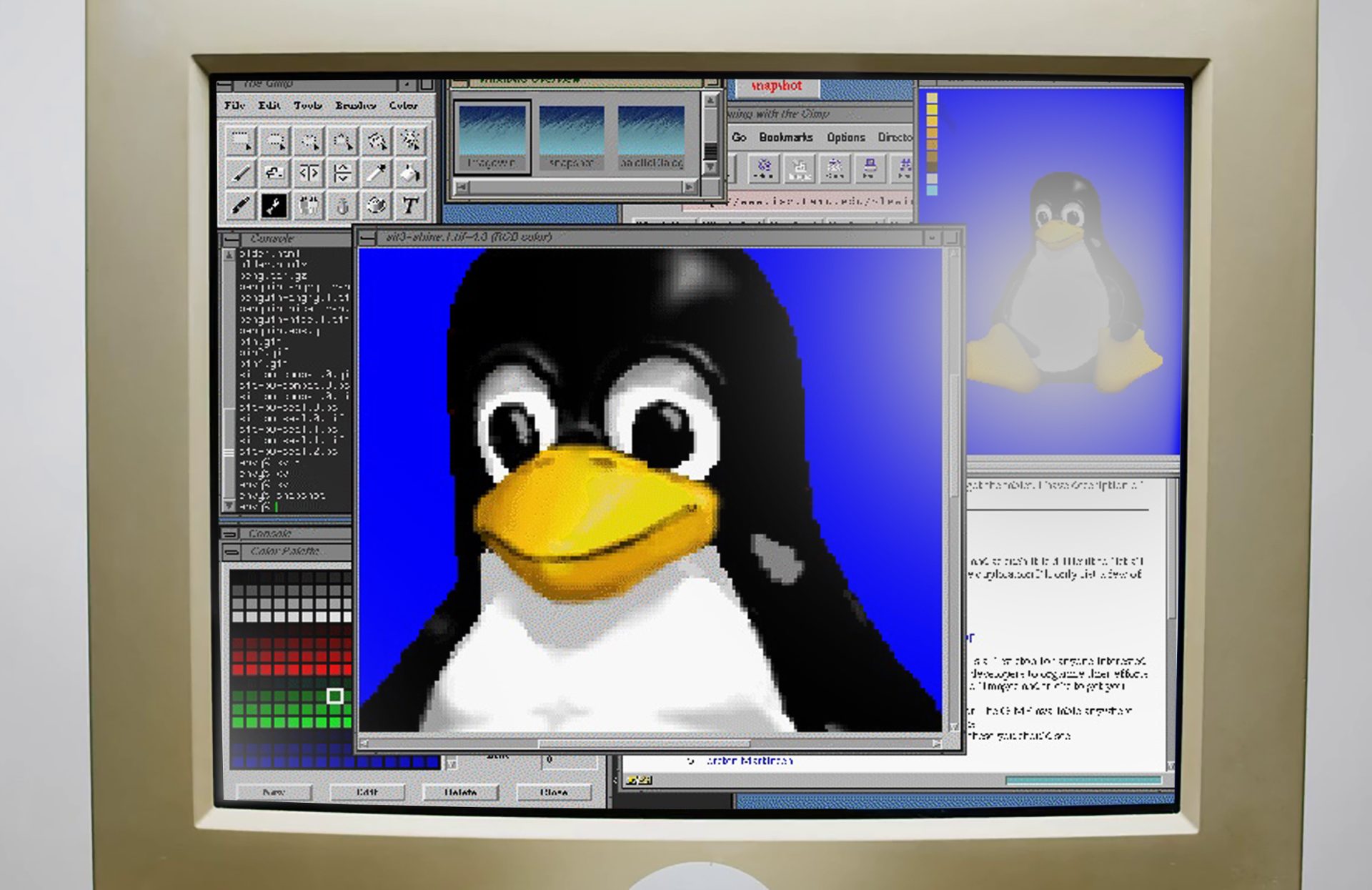Open the Color menu in The Gimp
1372x890 pixels.
[x=403, y=105]
